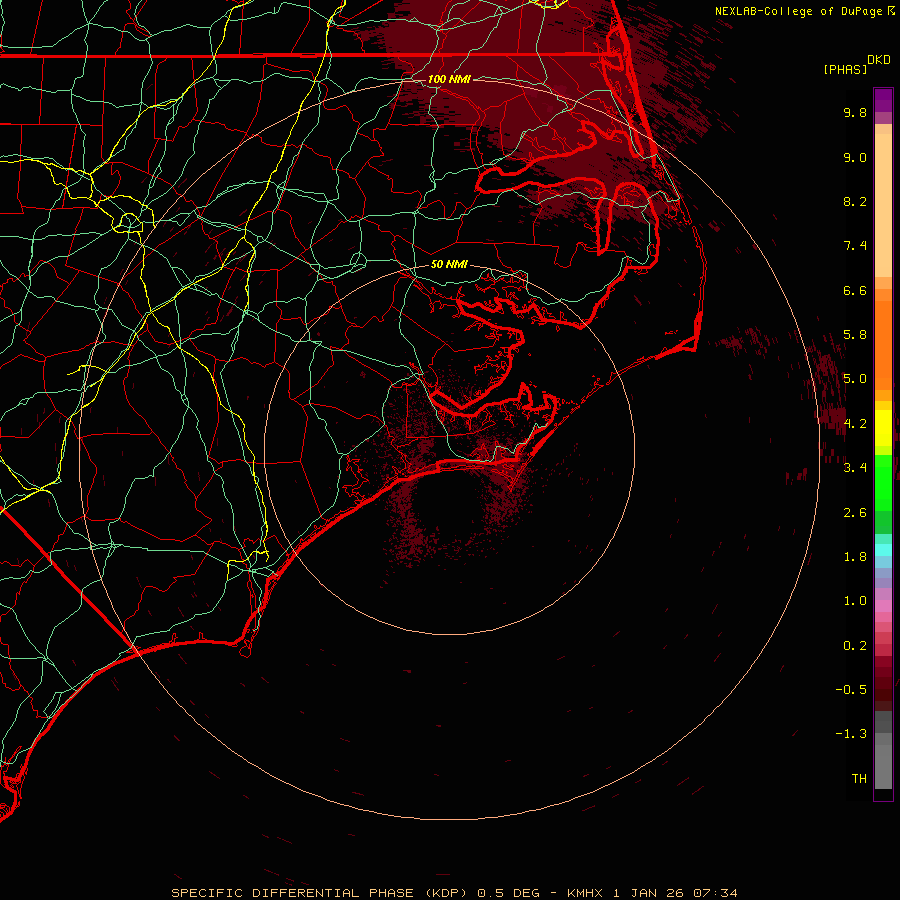900x900 pixels.
Task: Click the 07:34 timestamp in the caption
Action: pos(715,893)
